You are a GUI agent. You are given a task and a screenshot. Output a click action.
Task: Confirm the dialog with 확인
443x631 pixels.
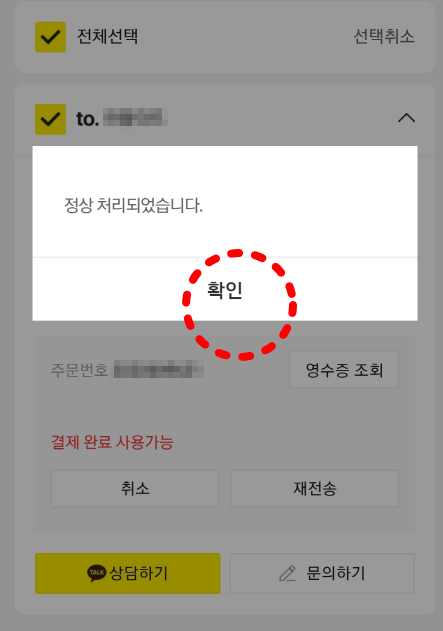[225, 289]
